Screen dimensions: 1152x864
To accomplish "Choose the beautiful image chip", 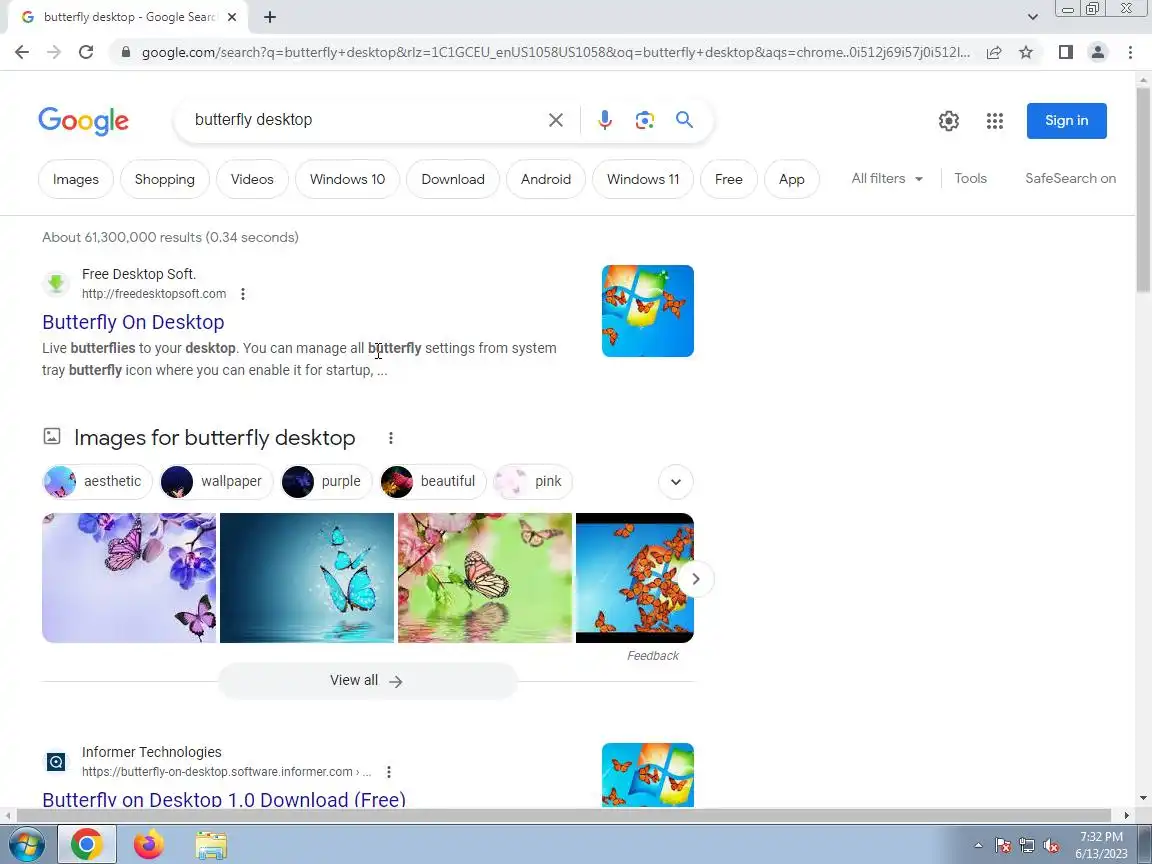I will (433, 482).
